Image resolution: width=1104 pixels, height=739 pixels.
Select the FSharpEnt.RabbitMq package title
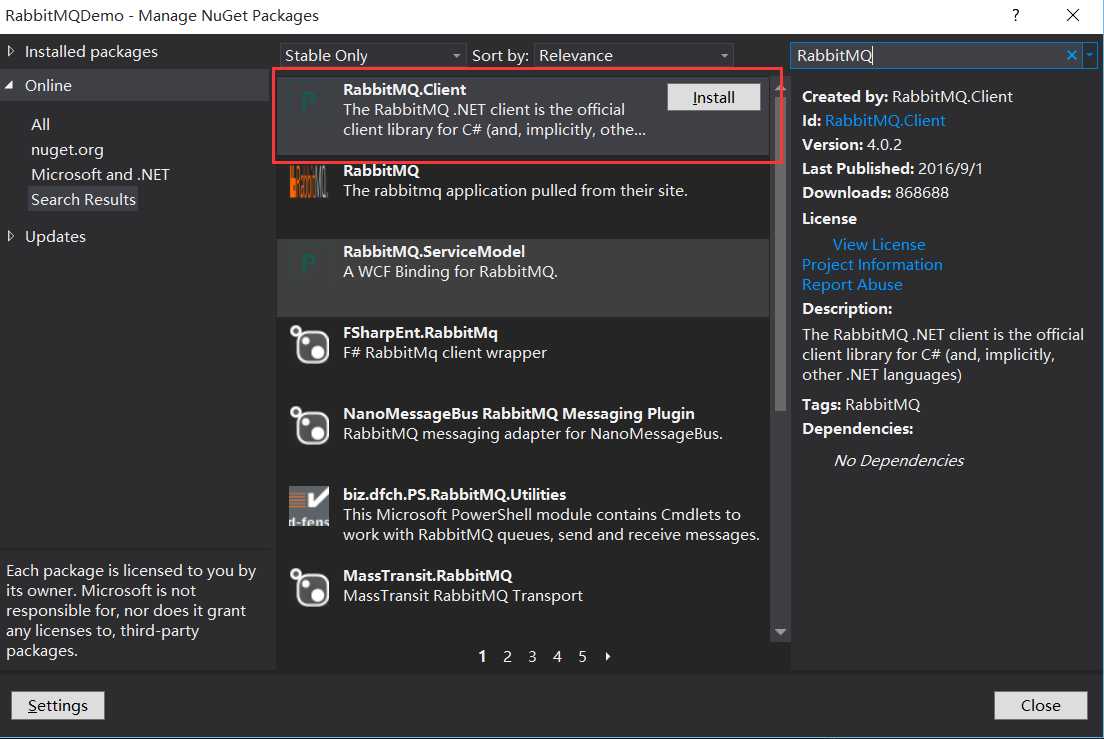pyautogui.click(x=420, y=332)
